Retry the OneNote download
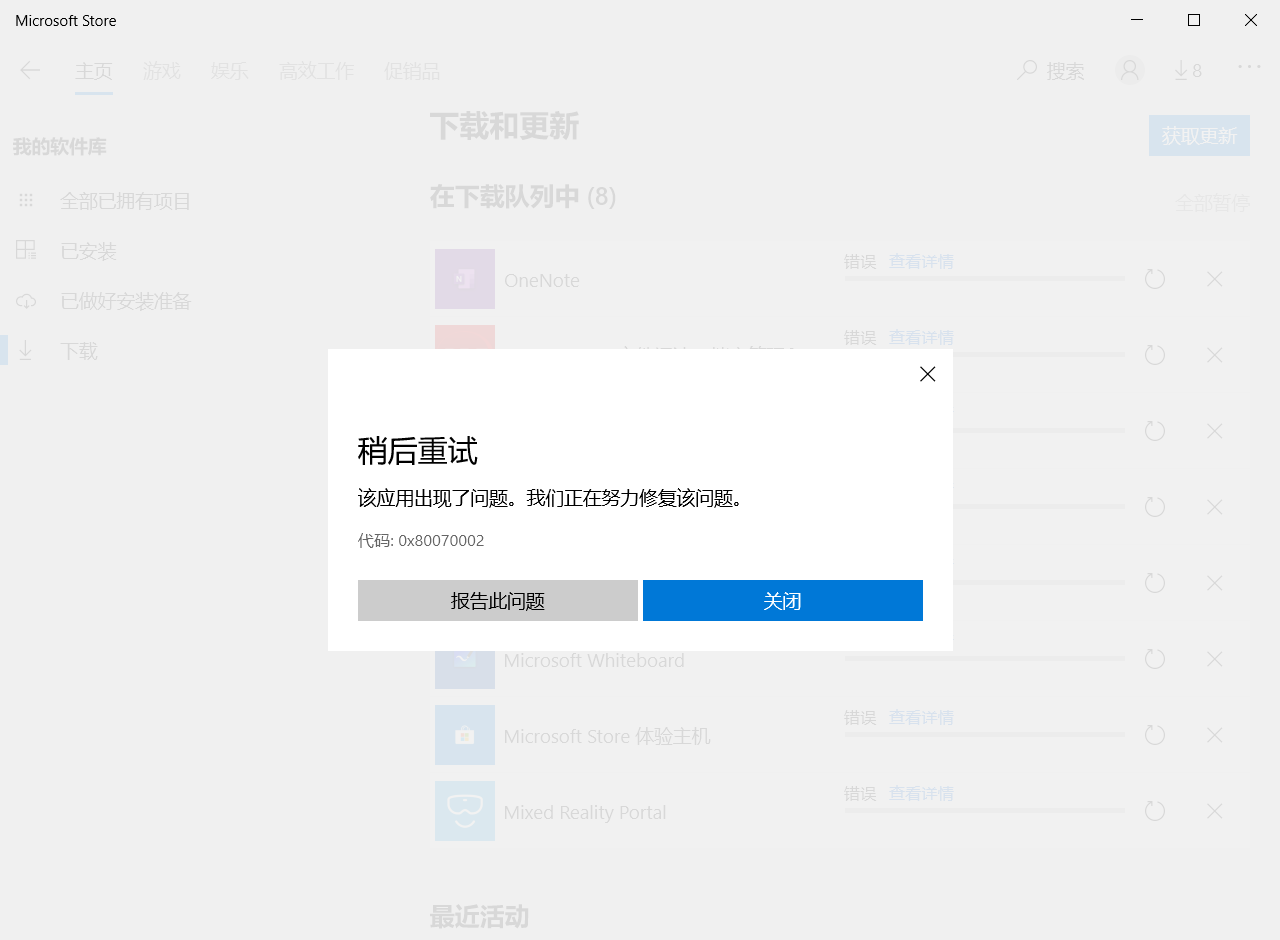Viewport: 1280px width, 940px height. pyautogui.click(x=1155, y=279)
